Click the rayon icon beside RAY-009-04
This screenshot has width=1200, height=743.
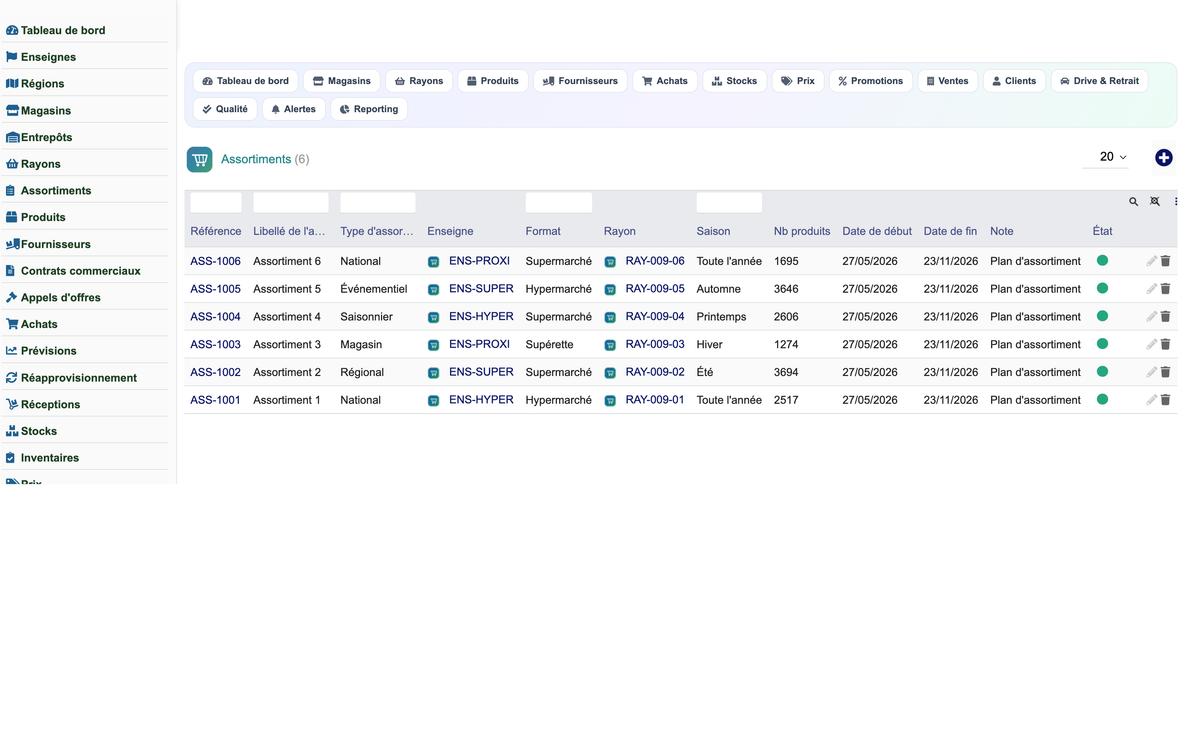tap(610, 318)
